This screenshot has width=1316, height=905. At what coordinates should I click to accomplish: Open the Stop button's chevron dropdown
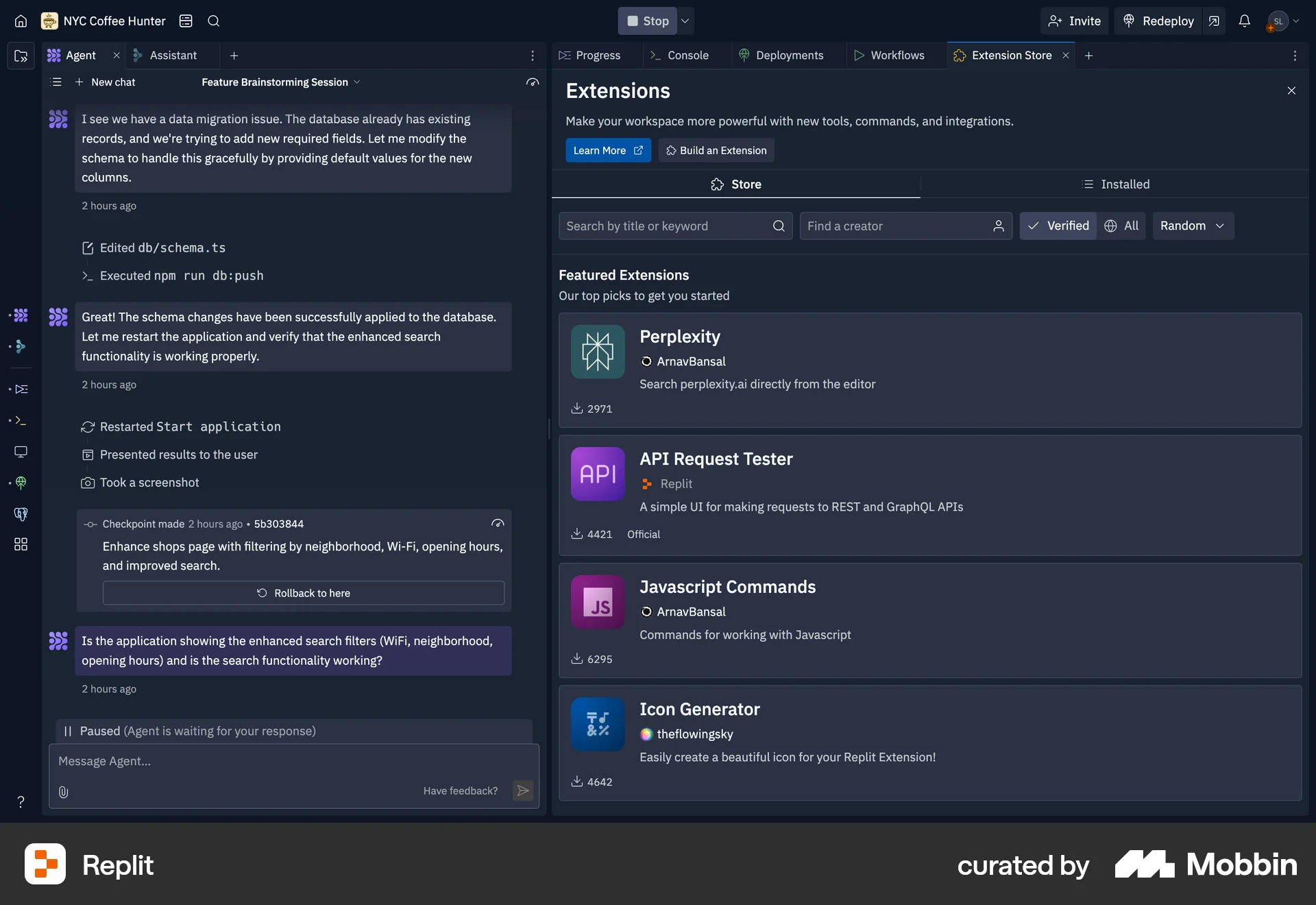tap(684, 21)
